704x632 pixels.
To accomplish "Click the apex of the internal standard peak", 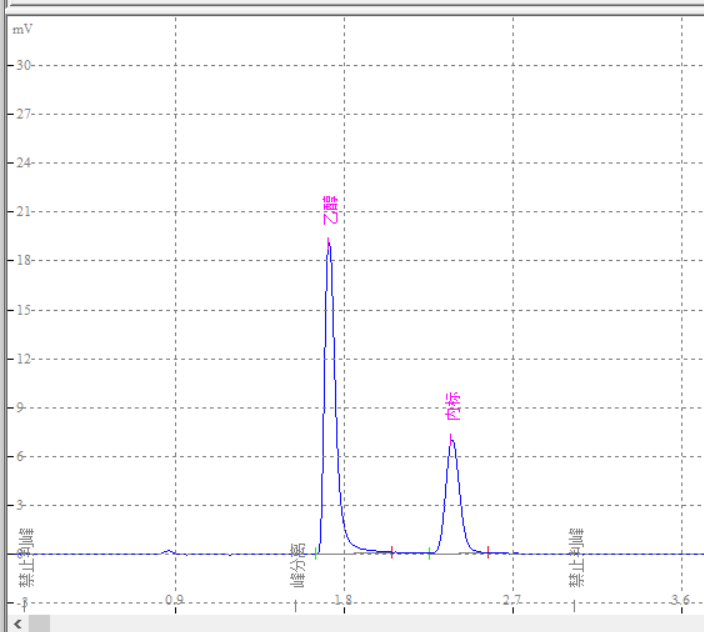I will pos(452,437).
